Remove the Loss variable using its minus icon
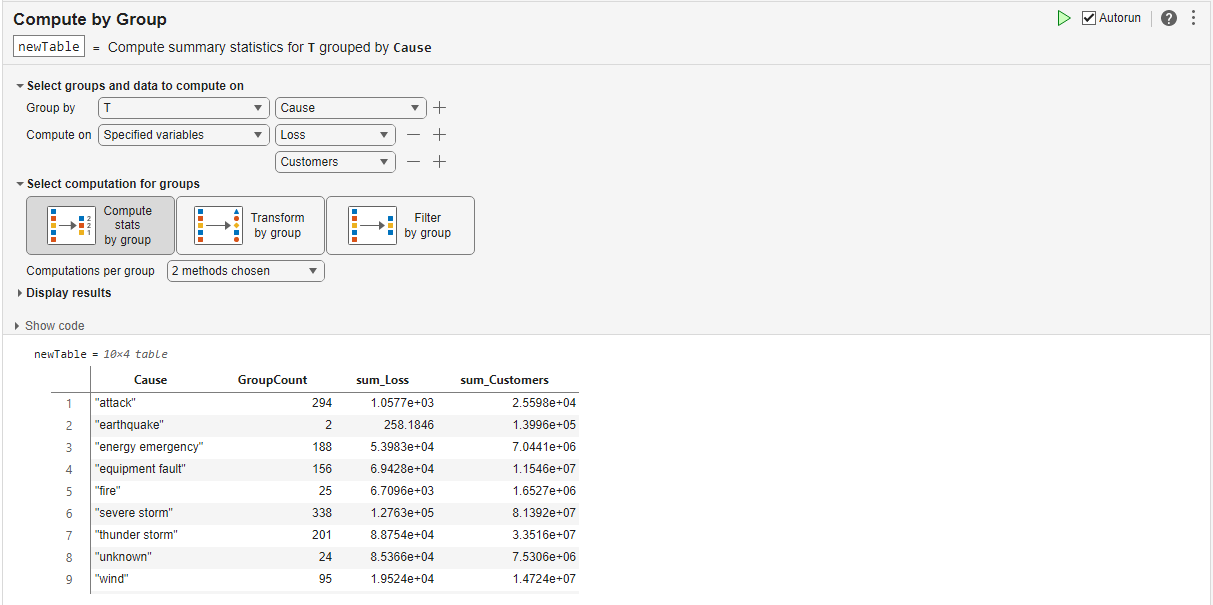1213x605 pixels. tap(413, 134)
